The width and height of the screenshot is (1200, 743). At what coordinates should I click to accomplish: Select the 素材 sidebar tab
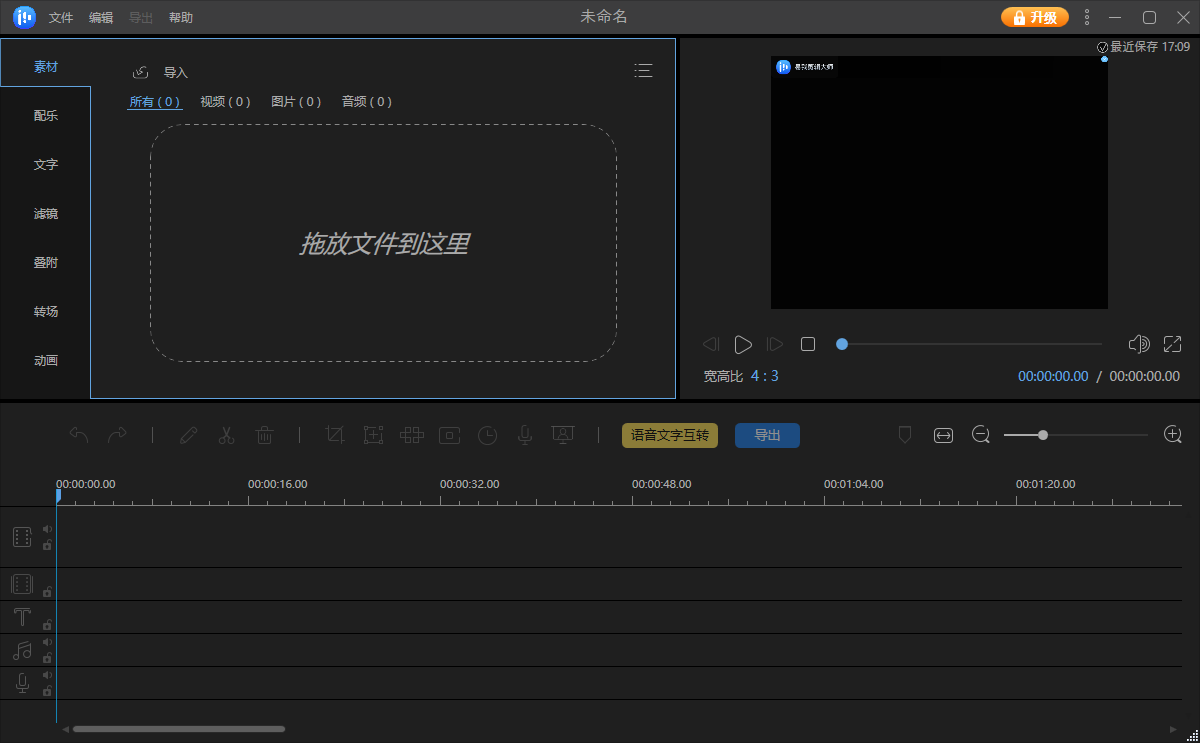tap(45, 66)
